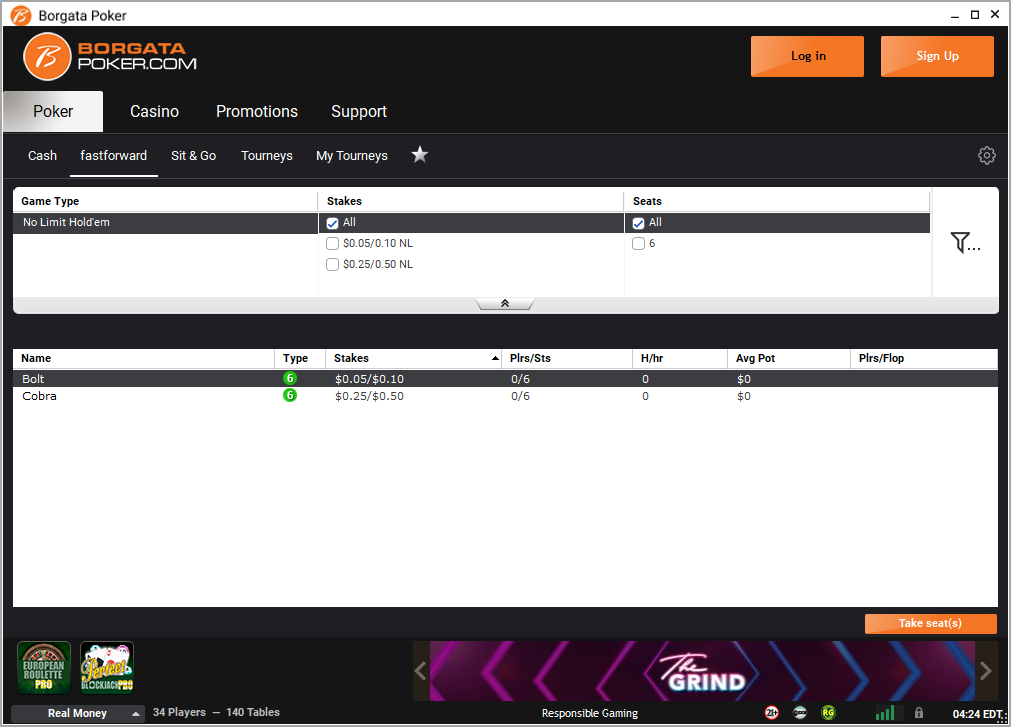1011x727 pixels.
Task: Click the $0.25/$0.50 stakes cell
Action: coord(369,396)
